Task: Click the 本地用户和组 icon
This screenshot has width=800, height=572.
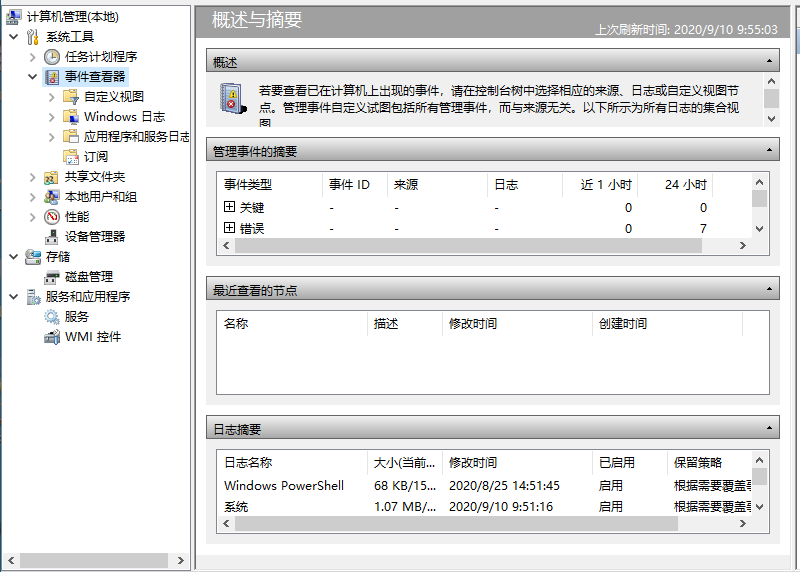Action: click(x=52, y=197)
